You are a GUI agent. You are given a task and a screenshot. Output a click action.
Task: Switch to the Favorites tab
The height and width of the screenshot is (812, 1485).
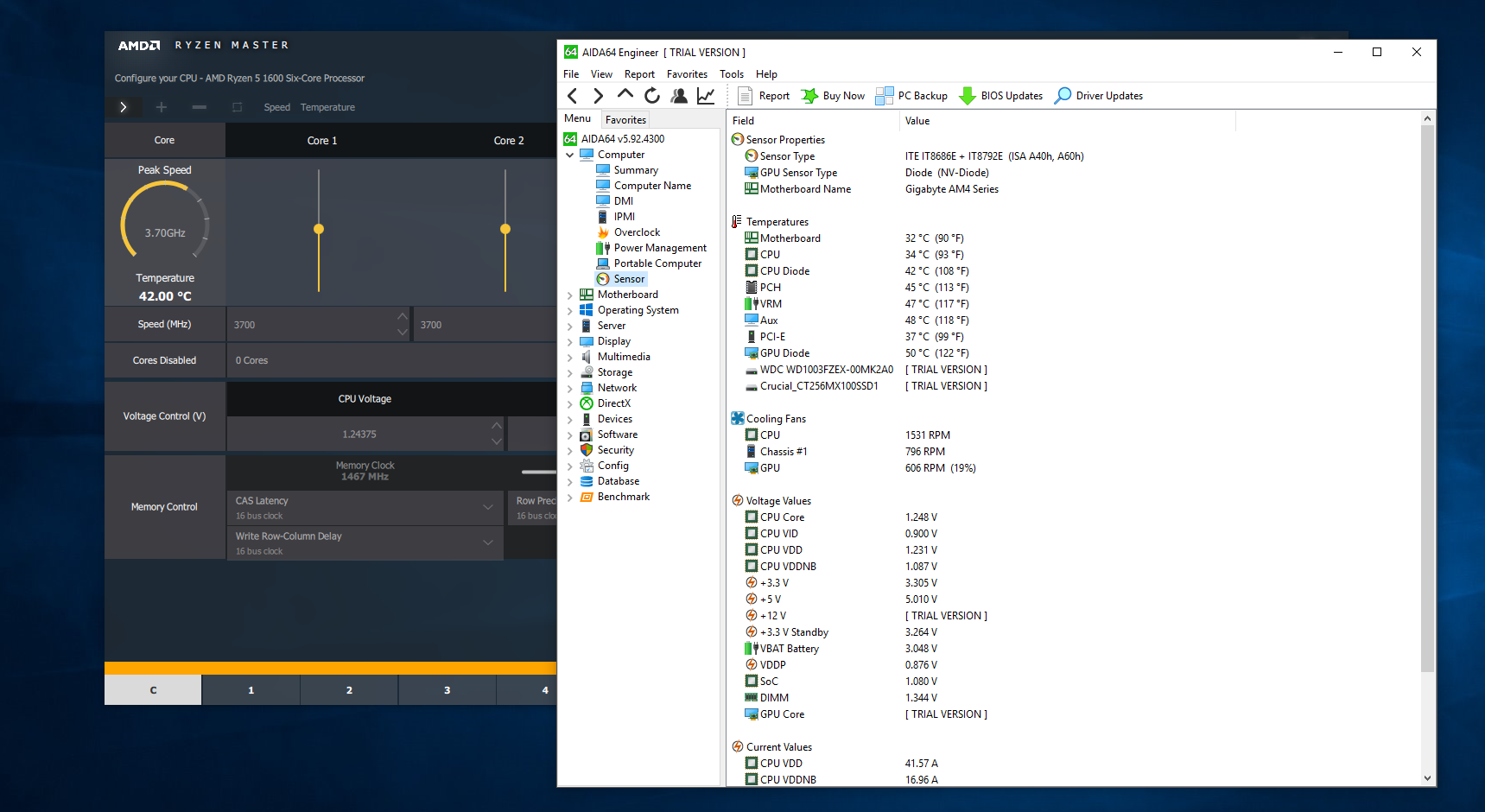point(625,120)
